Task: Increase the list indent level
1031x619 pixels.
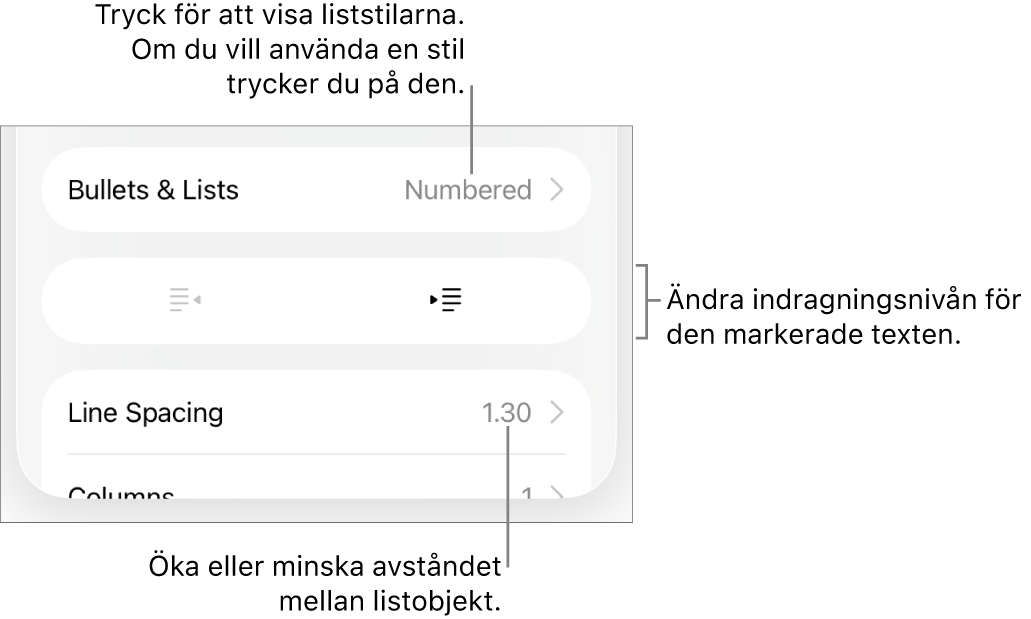Action: pos(446,300)
